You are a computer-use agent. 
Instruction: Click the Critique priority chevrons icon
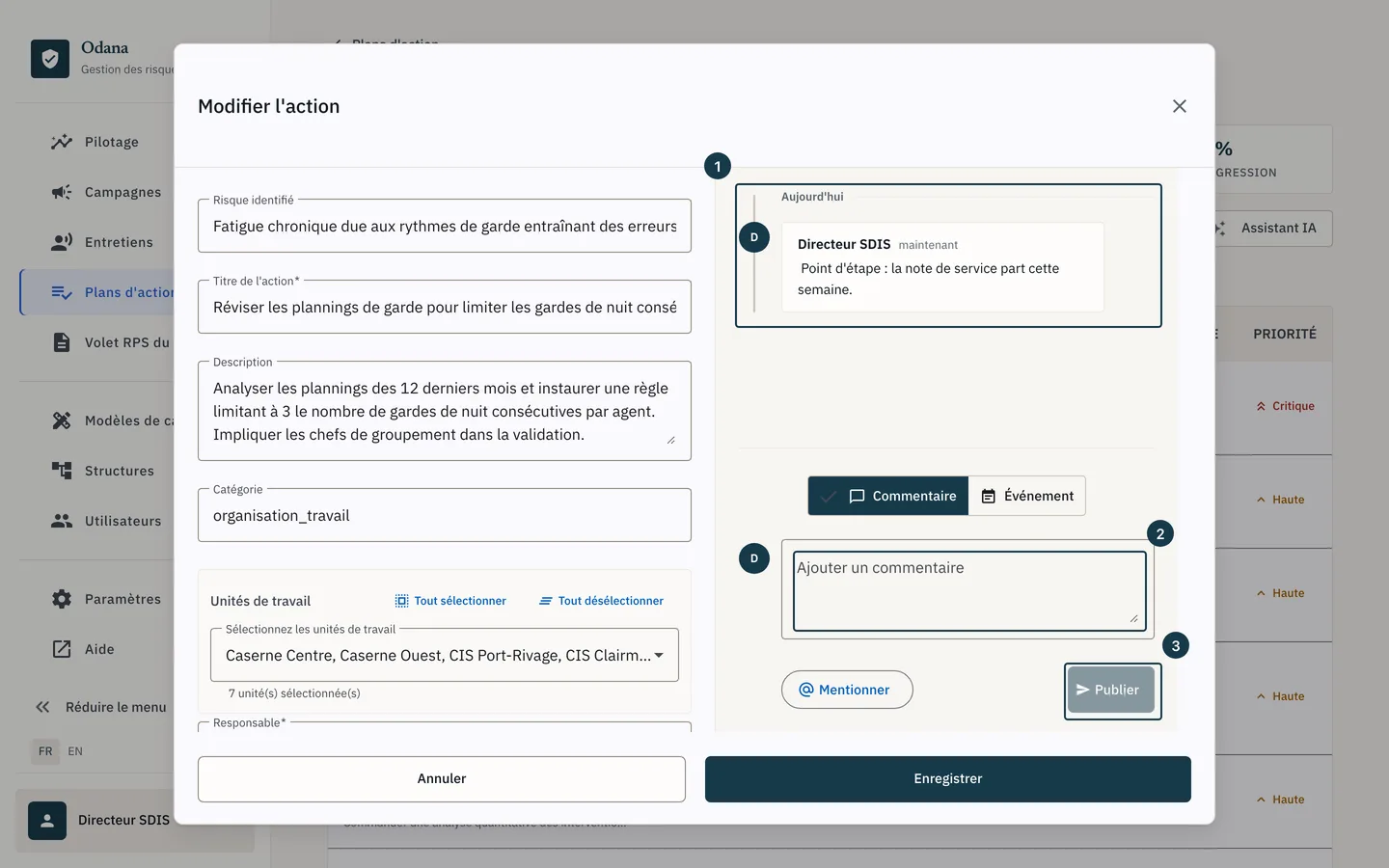pyautogui.click(x=1261, y=407)
